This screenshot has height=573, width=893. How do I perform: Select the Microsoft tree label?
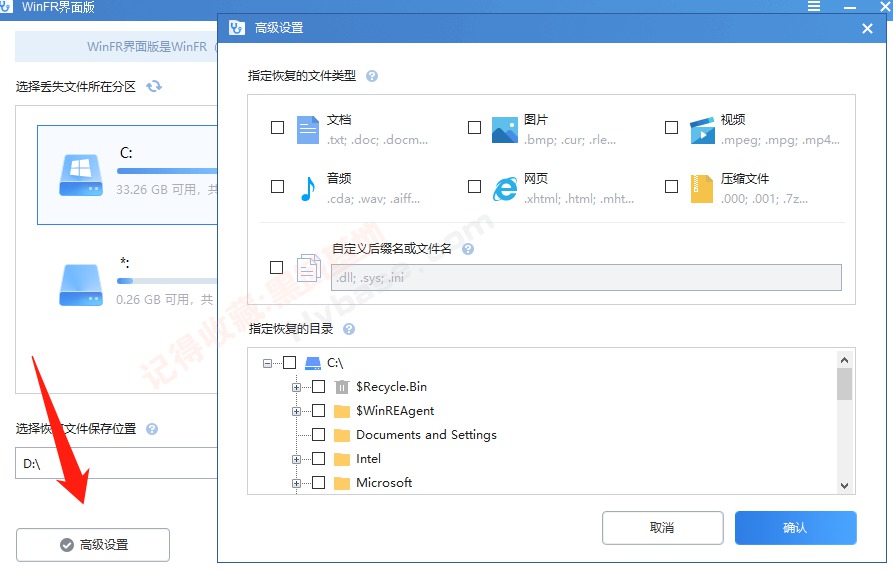pos(384,482)
